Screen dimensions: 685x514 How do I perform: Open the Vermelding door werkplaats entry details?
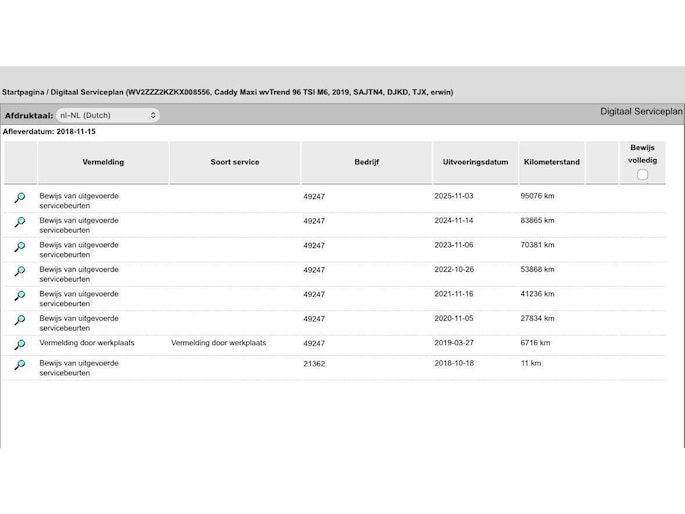point(19,344)
